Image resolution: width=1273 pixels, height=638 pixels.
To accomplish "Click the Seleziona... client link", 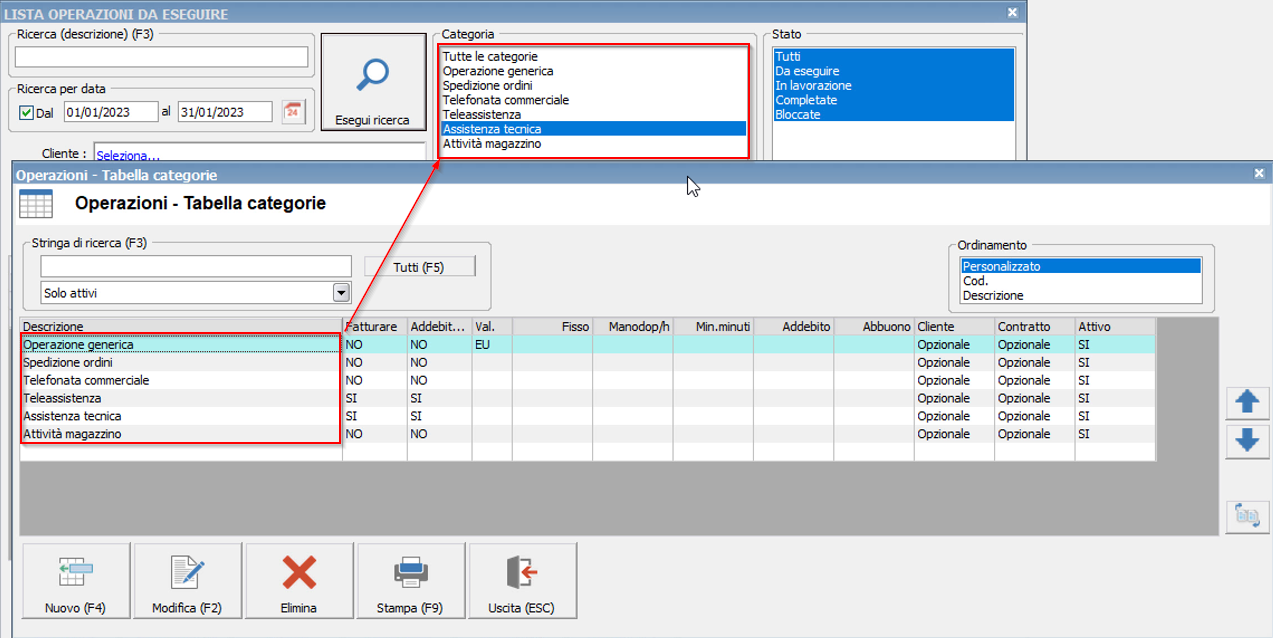I will click(128, 155).
